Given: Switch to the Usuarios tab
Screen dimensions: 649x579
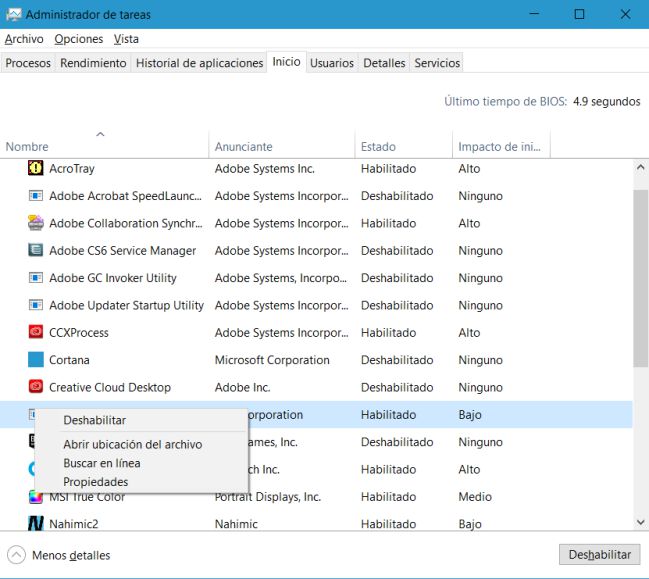Looking at the screenshot, I should (332, 63).
